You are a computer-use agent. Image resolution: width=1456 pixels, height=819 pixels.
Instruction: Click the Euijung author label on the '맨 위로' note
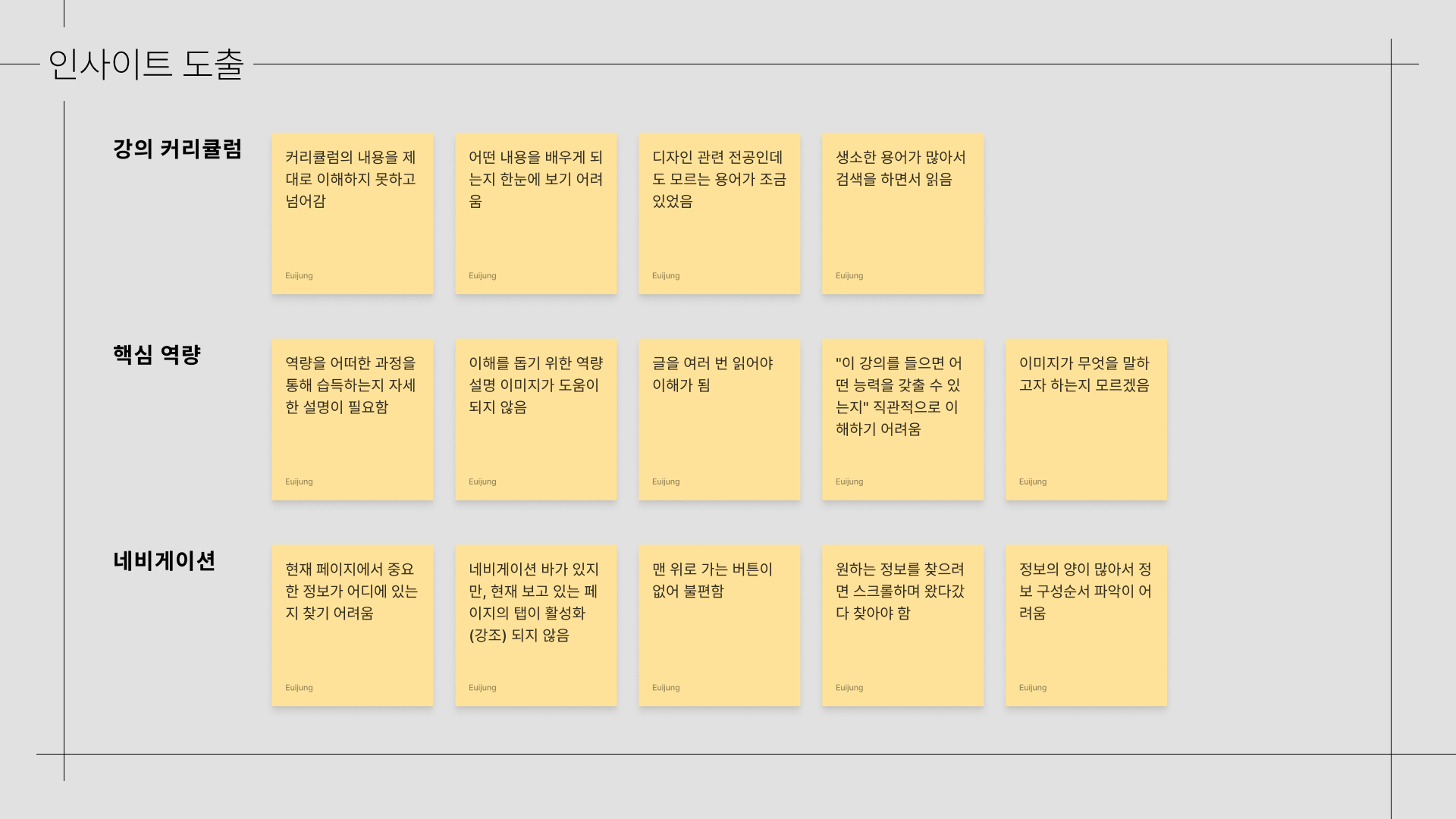point(666,688)
